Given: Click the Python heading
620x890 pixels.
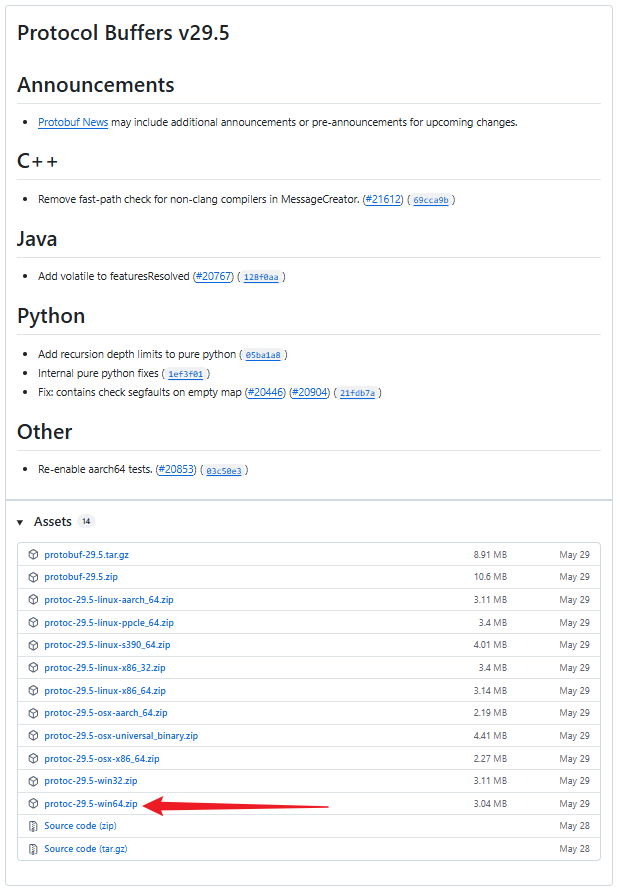Looking at the screenshot, I should tap(51, 316).
